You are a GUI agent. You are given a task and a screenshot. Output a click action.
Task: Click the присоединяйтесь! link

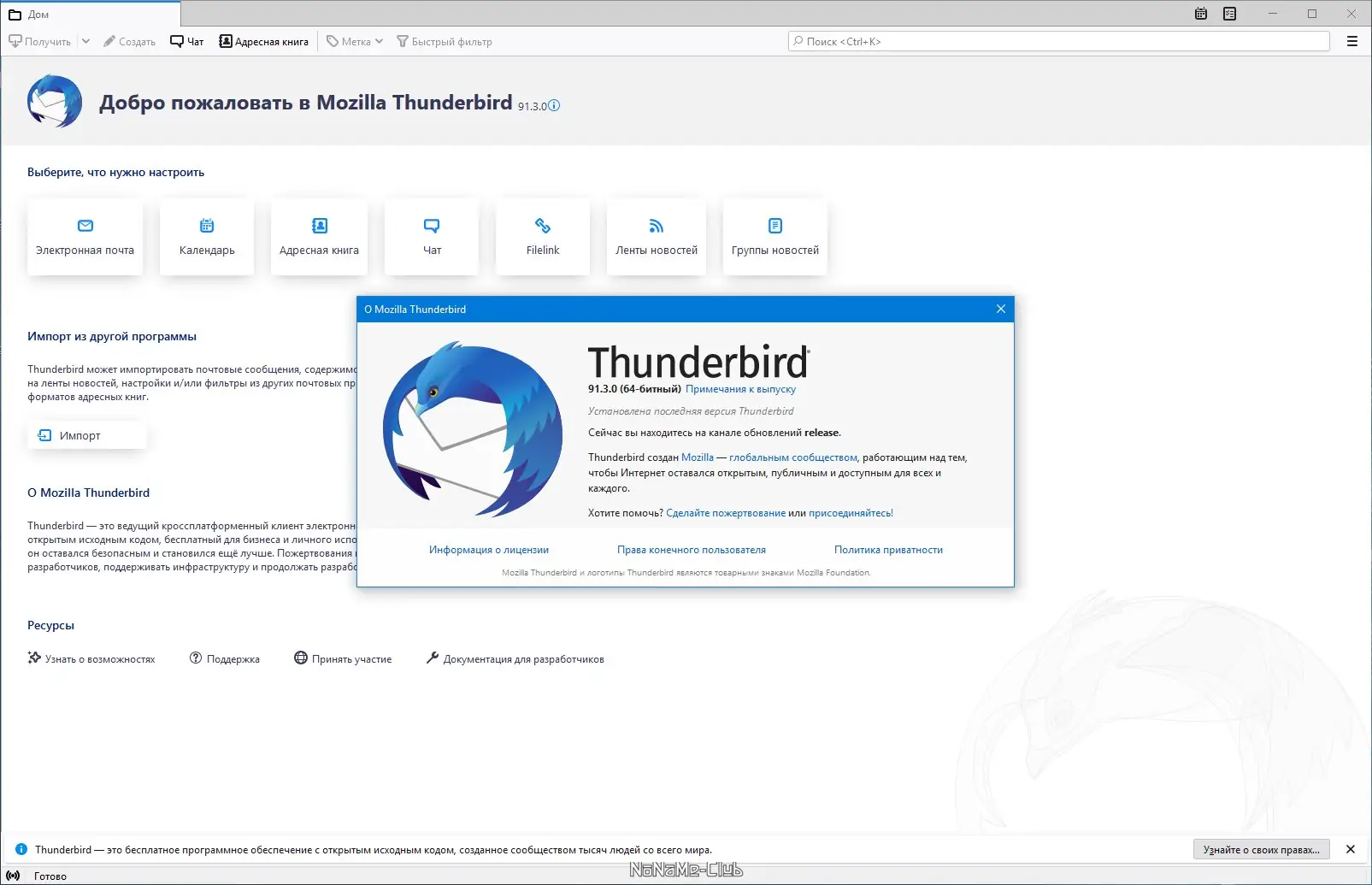point(851,513)
